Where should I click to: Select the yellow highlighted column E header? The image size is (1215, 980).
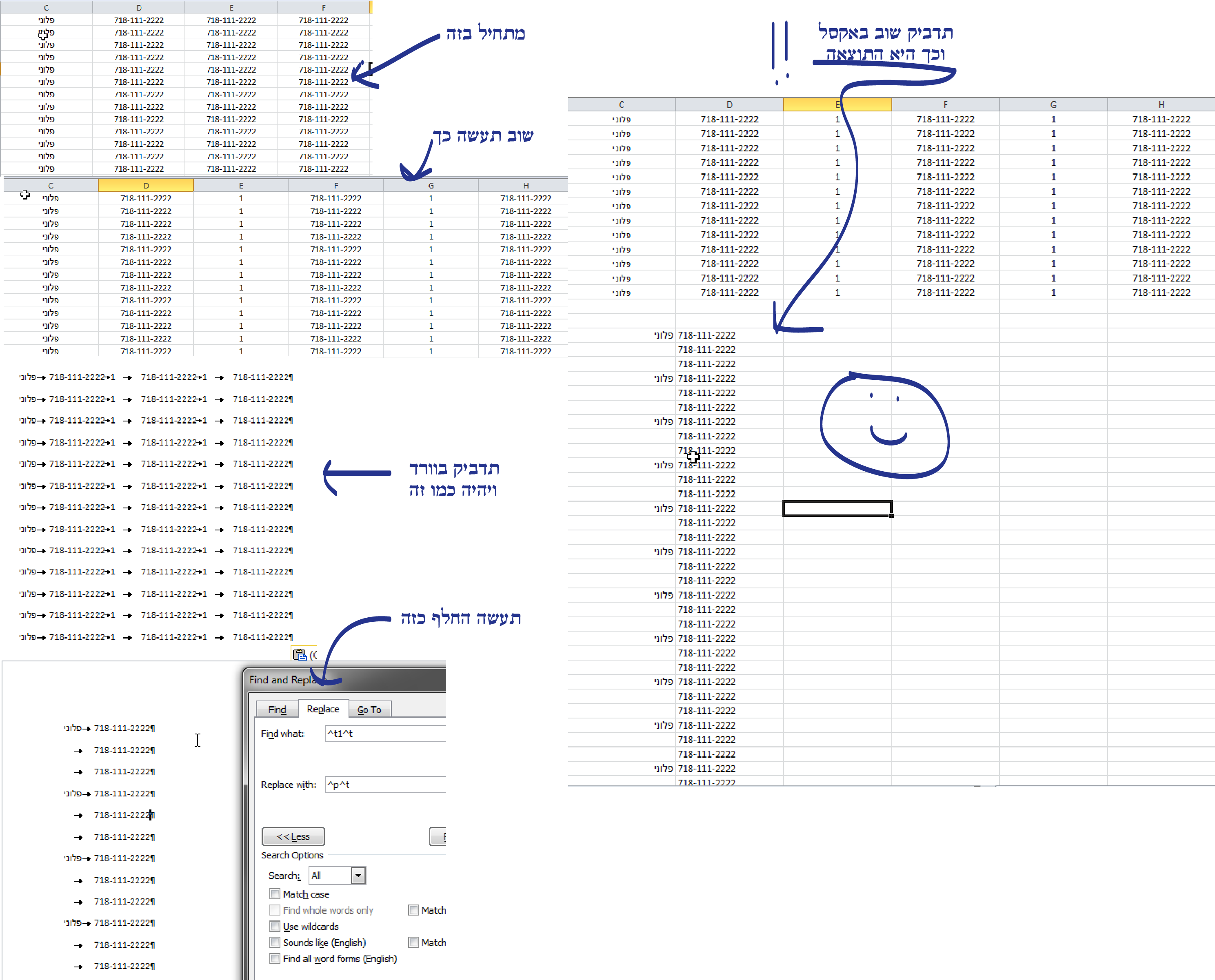click(x=837, y=104)
